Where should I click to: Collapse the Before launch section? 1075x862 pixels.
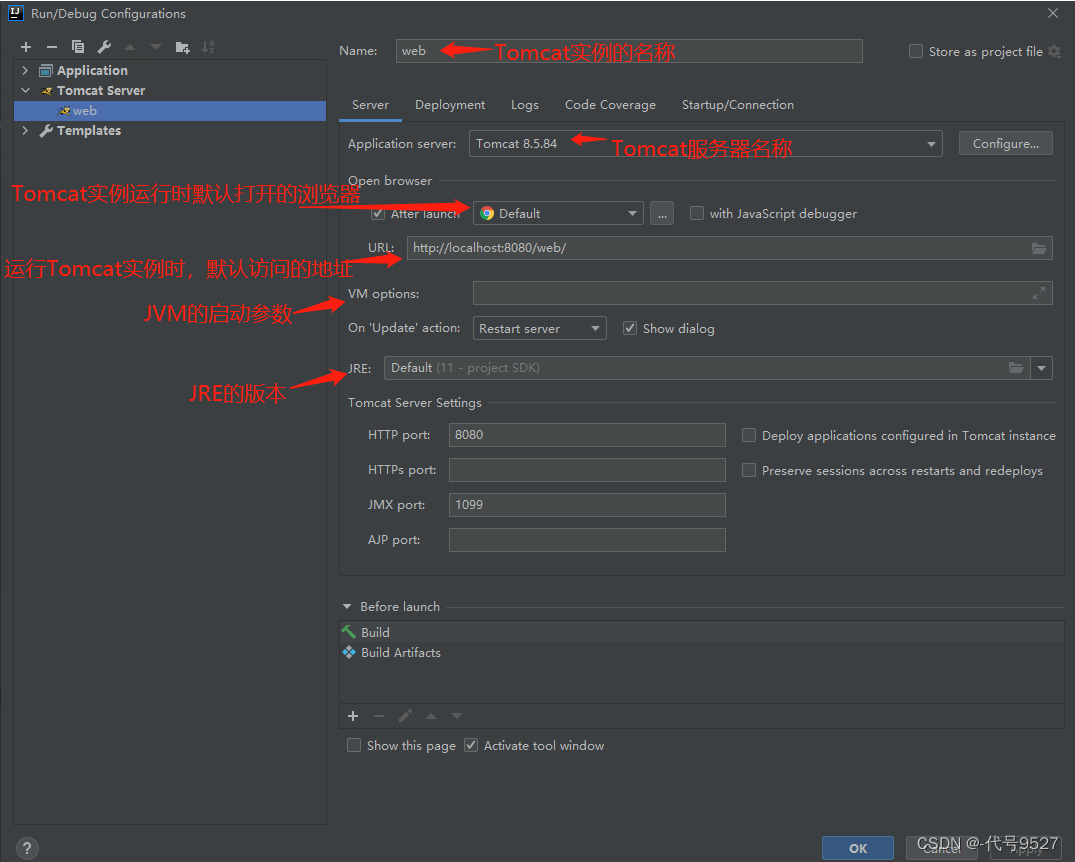(x=347, y=607)
